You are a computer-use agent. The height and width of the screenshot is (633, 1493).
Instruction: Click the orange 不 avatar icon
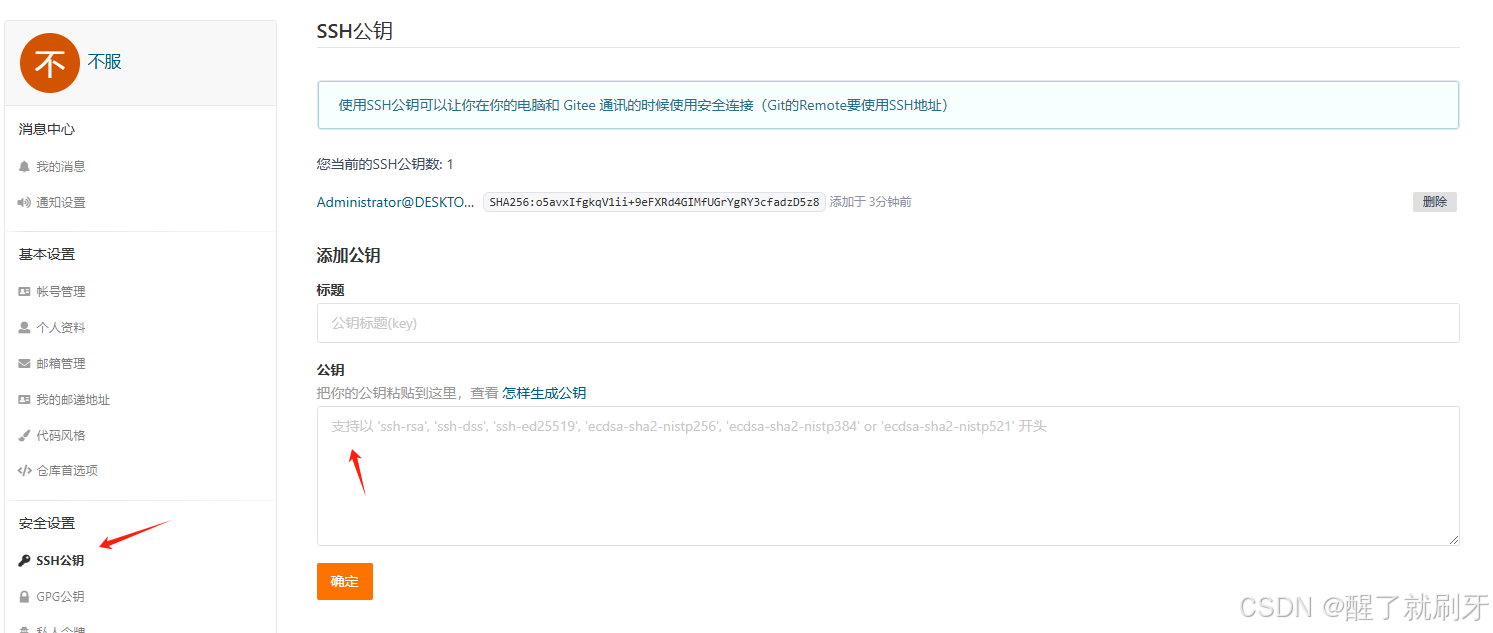click(x=49, y=63)
